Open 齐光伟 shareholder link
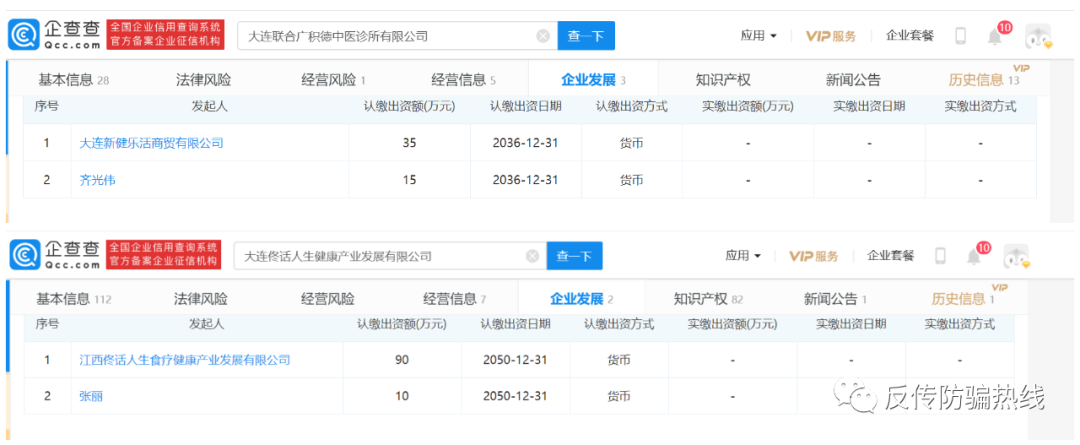The width and height of the screenshot is (1080, 445). pos(96,180)
